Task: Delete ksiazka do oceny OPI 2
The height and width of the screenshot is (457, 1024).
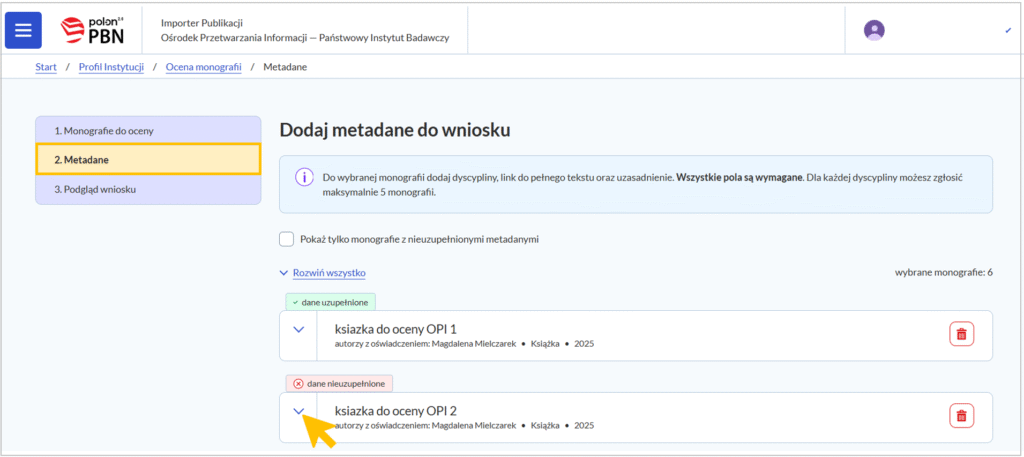Action: 961,415
